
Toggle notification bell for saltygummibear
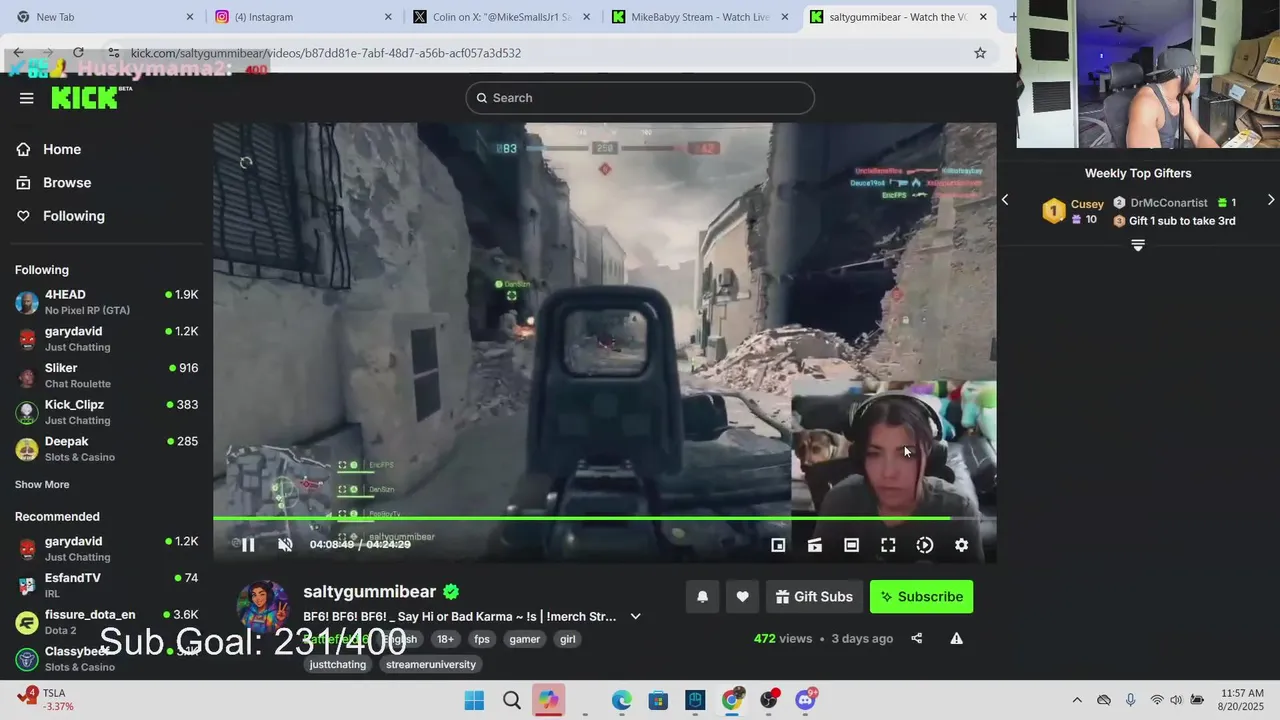click(703, 597)
